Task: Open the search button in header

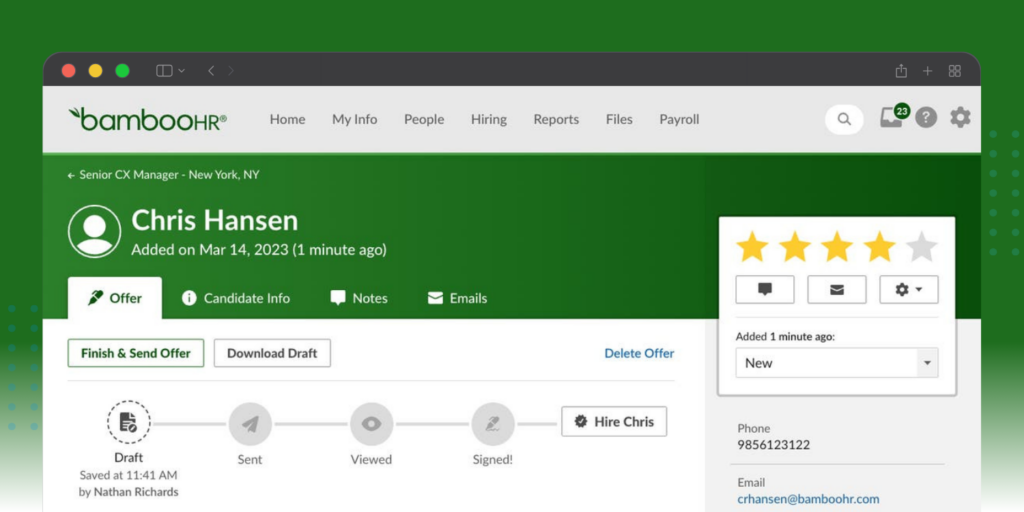Action: (x=844, y=120)
